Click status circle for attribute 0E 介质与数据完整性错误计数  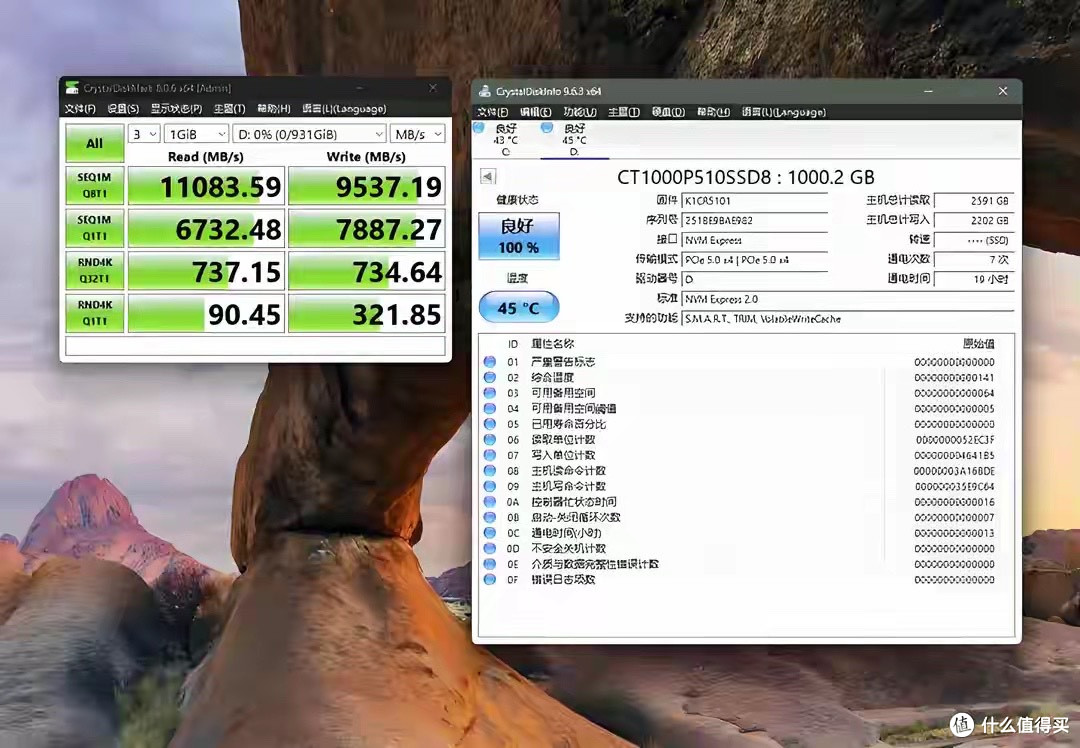point(490,563)
